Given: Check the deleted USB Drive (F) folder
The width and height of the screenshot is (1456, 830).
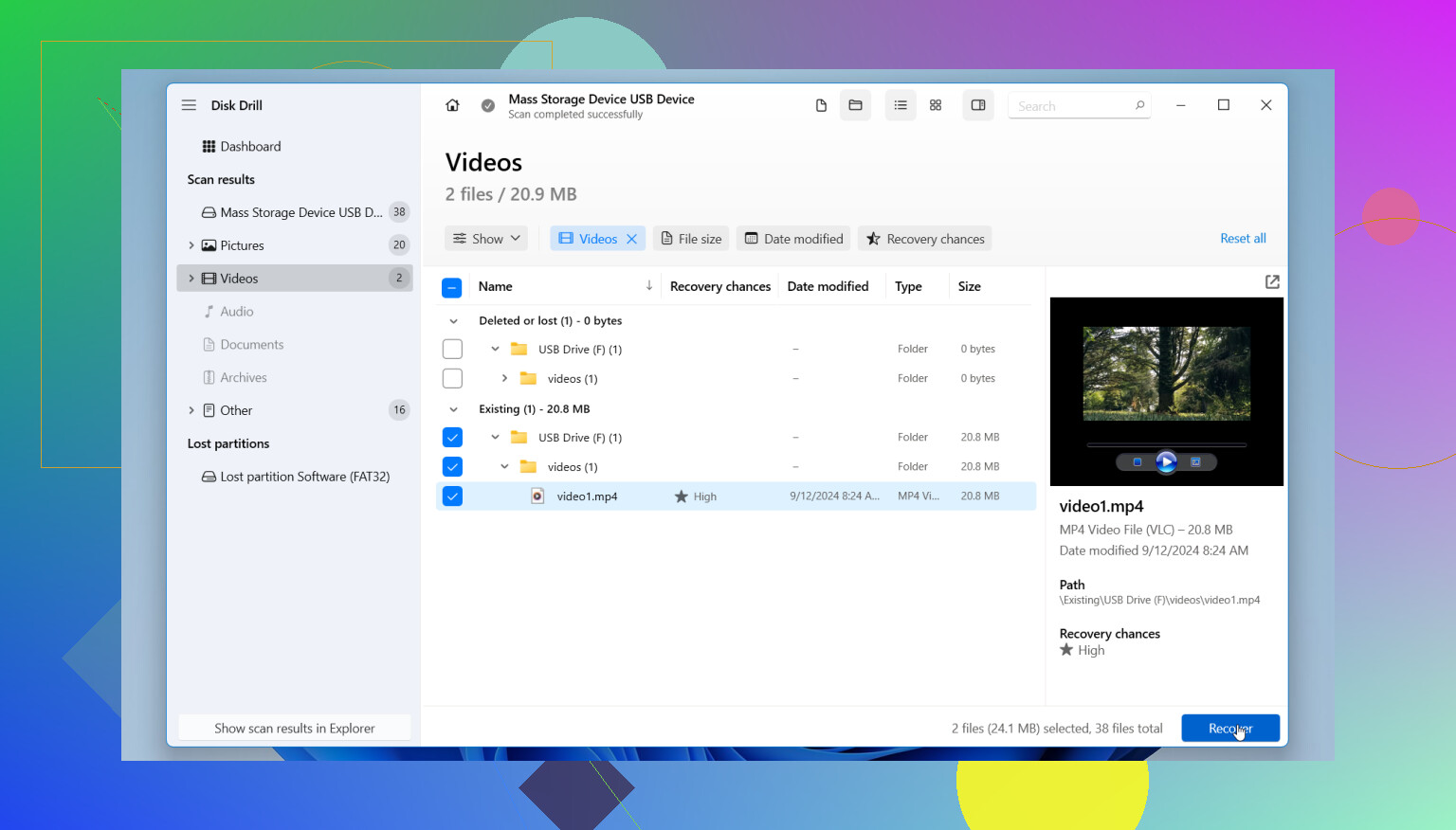Looking at the screenshot, I should 452,350.
